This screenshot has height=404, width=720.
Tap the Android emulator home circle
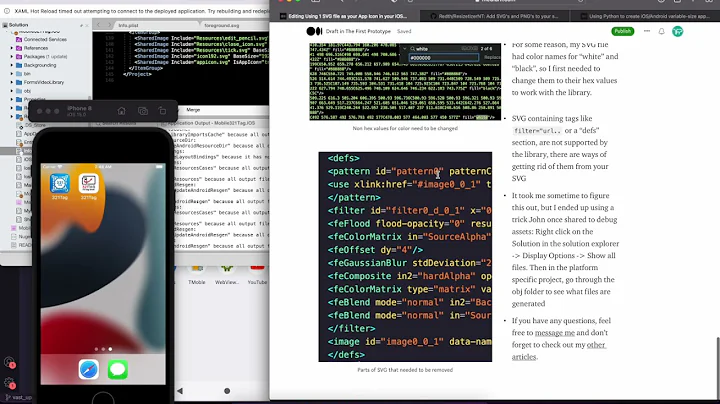pyautogui.click(x=227, y=391)
